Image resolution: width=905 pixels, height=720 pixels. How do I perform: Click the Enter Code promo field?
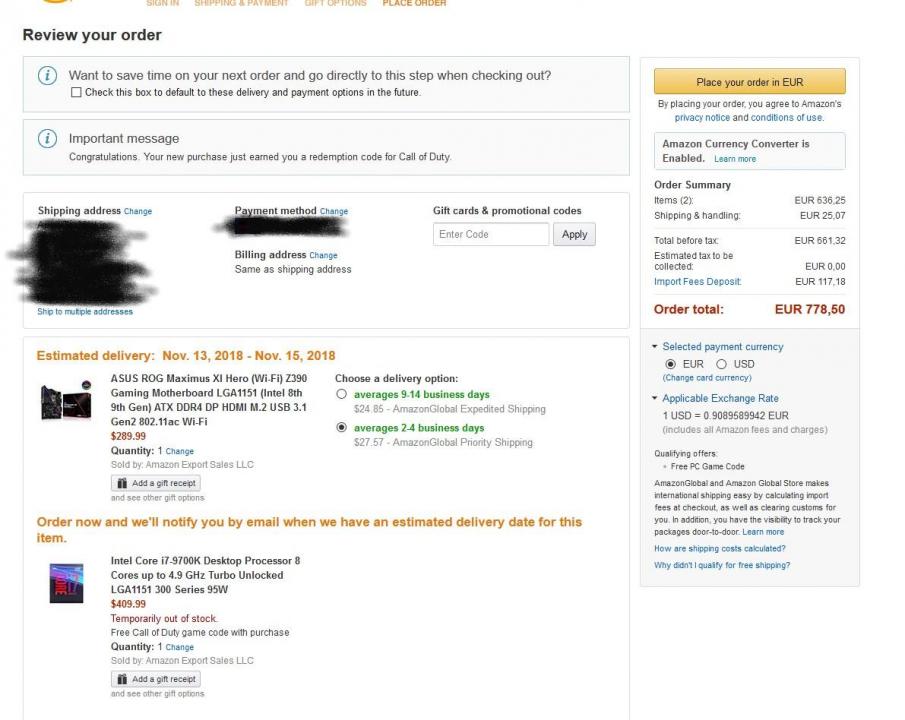(491, 234)
